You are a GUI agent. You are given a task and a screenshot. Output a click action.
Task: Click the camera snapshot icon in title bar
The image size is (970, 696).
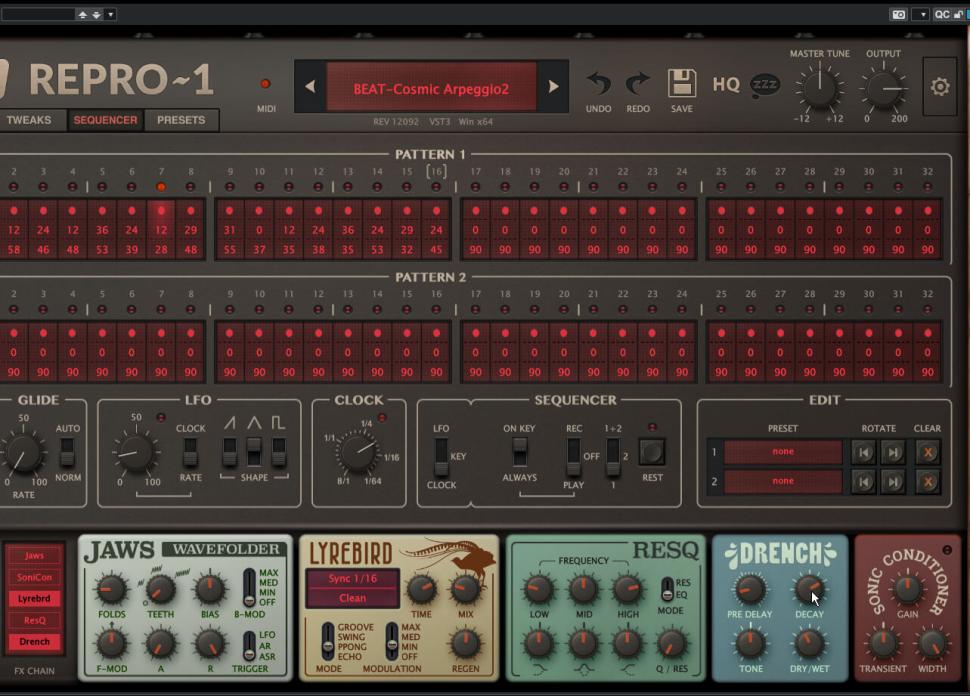click(899, 14)
